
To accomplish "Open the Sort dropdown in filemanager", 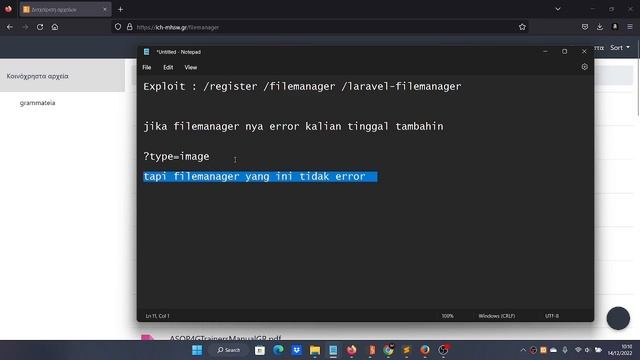I will click(x=620, y=48).
